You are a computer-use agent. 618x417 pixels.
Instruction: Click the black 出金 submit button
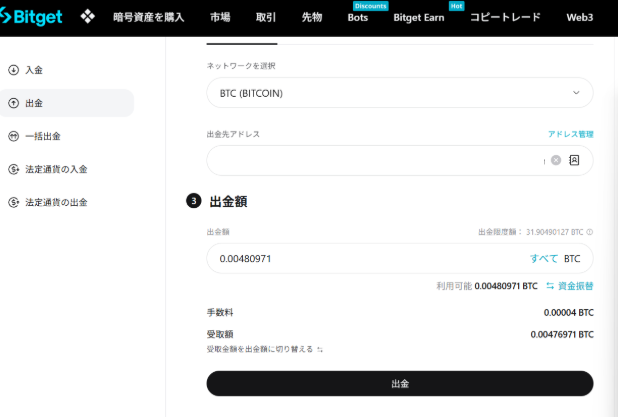[400, 383]
